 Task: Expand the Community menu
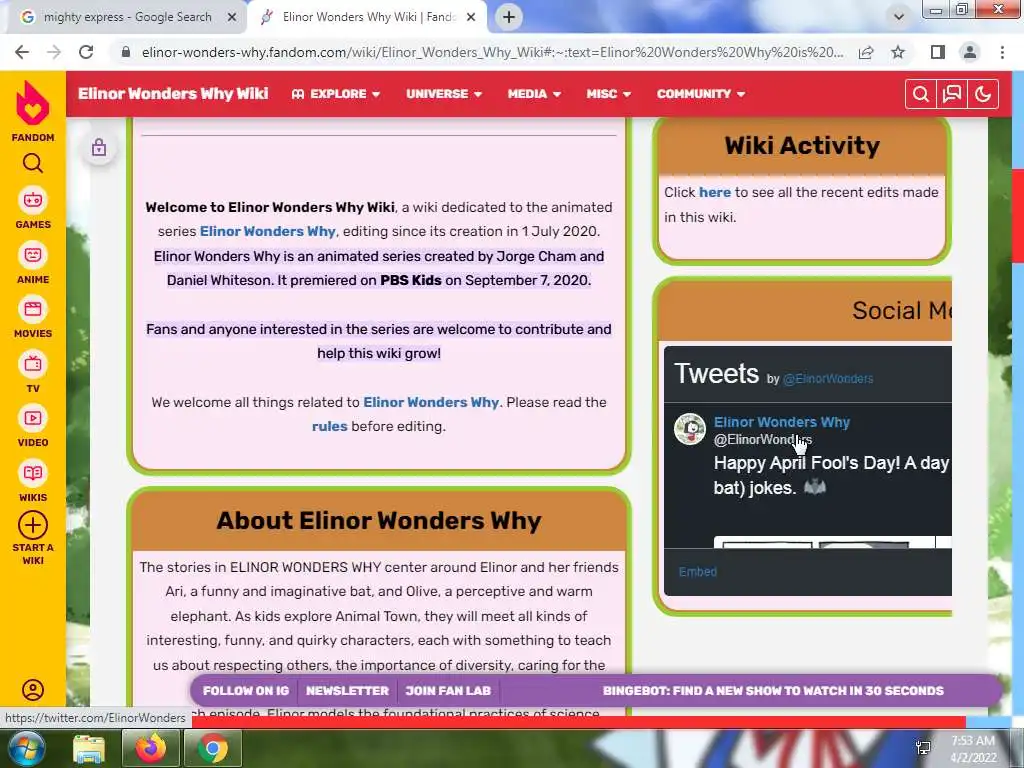pos(701,94)
